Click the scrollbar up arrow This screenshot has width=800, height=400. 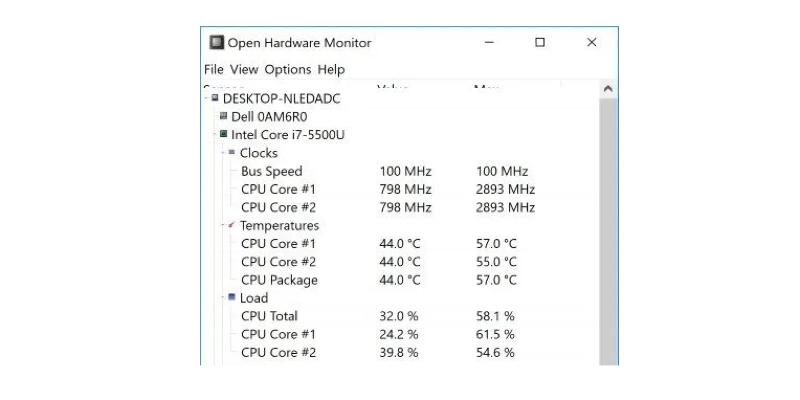click(x=608, y=89)
